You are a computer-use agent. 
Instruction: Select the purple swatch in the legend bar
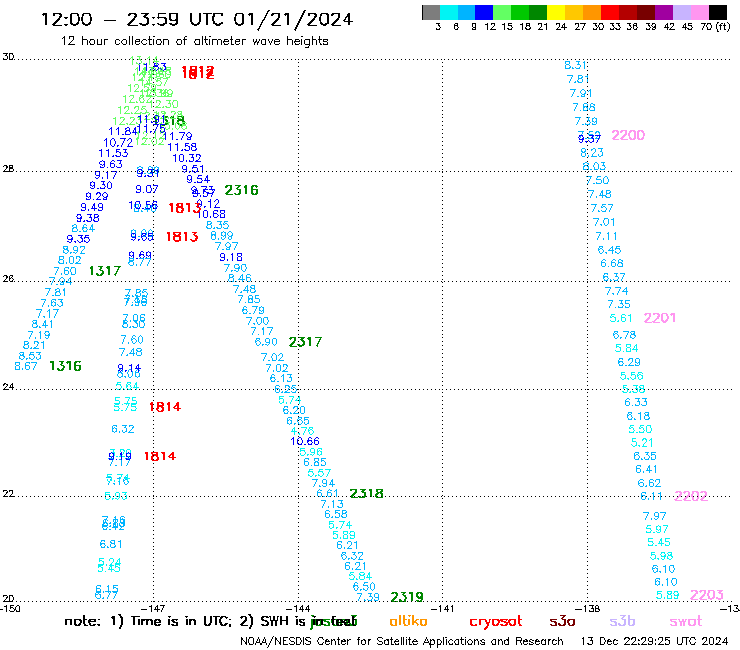[x=664, y=12]
